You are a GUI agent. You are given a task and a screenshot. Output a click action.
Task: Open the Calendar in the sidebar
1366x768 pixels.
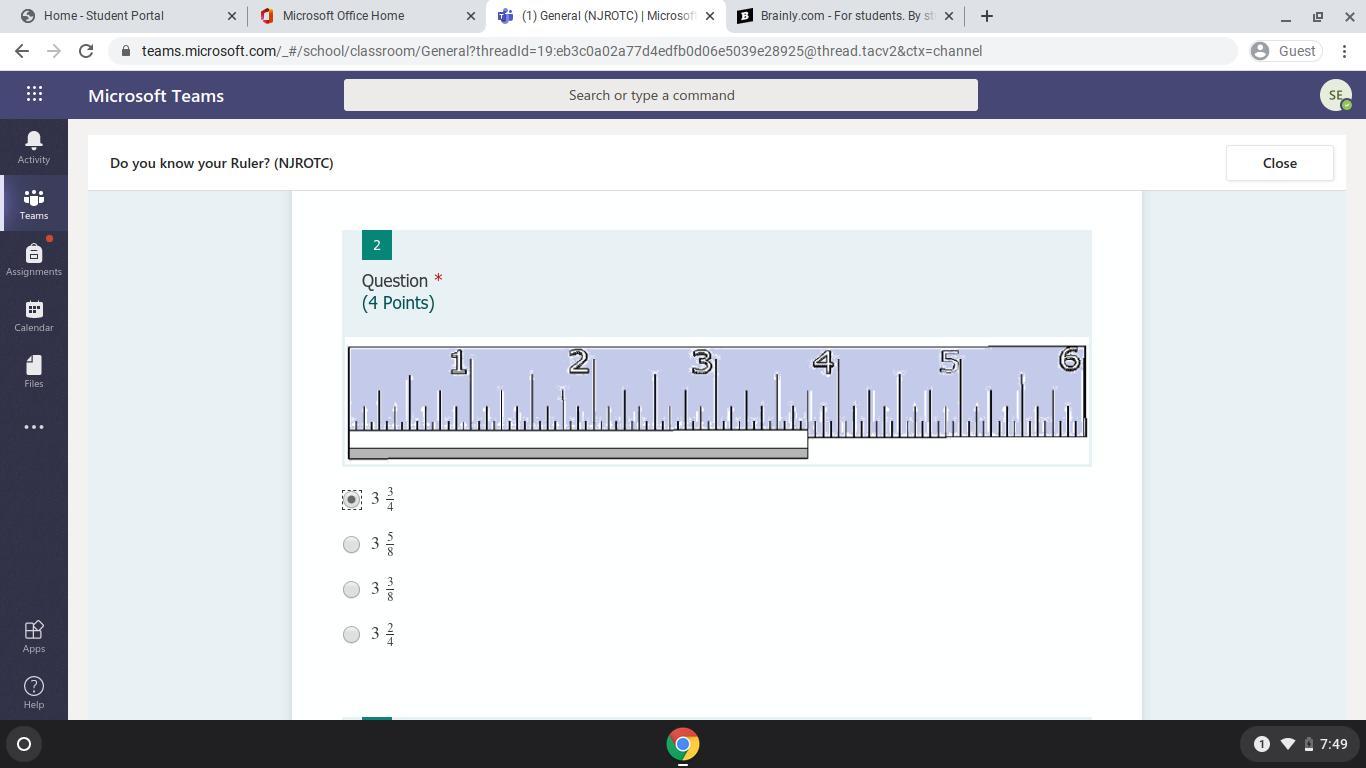pyautogui.click(x=34, y=315)
